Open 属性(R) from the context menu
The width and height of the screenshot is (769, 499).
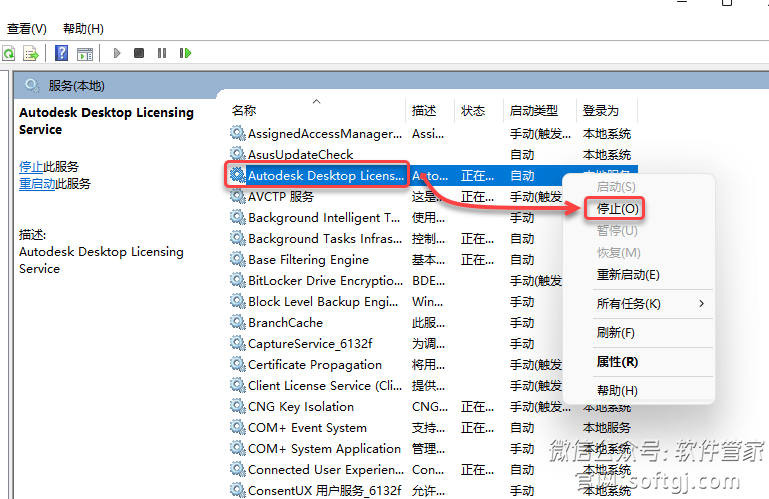point(617,361)
